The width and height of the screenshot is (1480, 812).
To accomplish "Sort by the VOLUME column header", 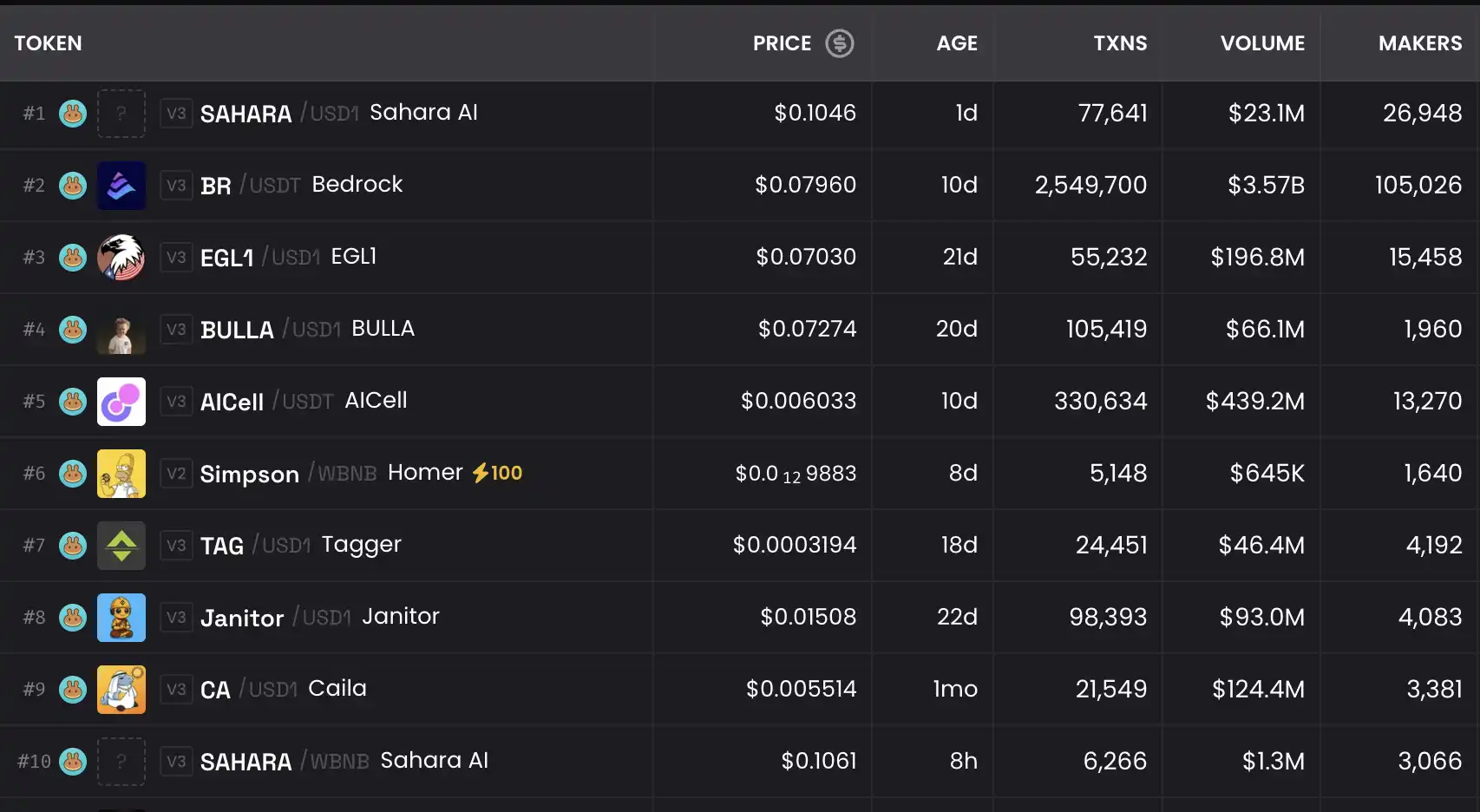I will click(1262, 43).
